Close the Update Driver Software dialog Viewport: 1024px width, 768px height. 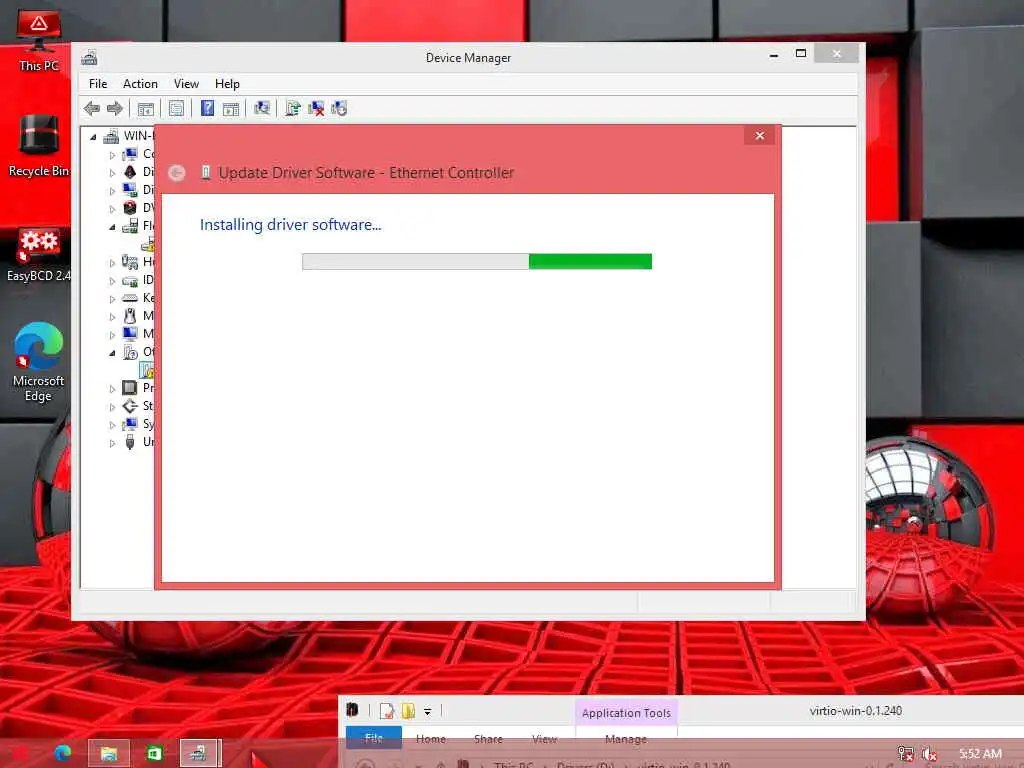pos(760,135)
